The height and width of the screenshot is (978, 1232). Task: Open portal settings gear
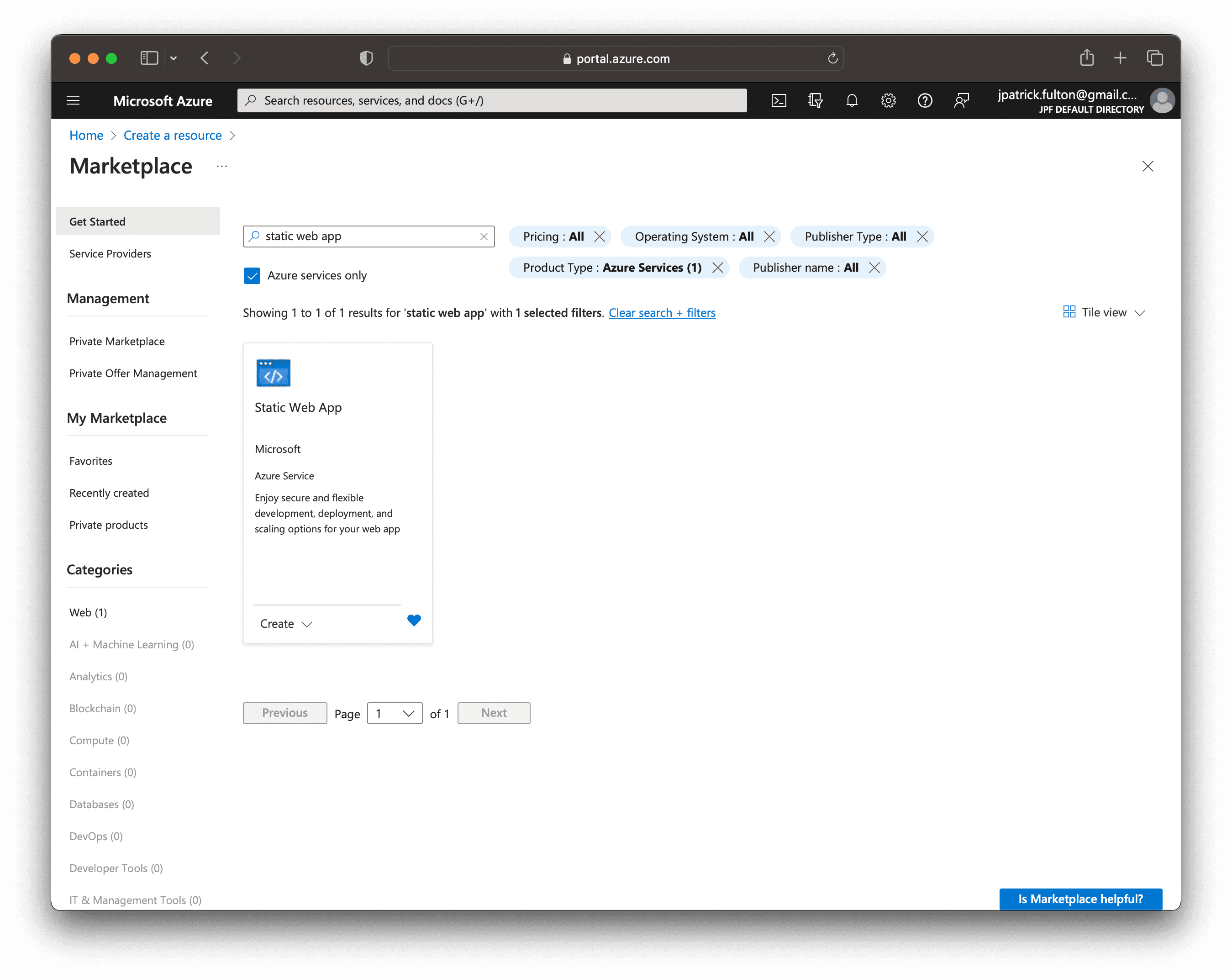[x=888, y=100]
